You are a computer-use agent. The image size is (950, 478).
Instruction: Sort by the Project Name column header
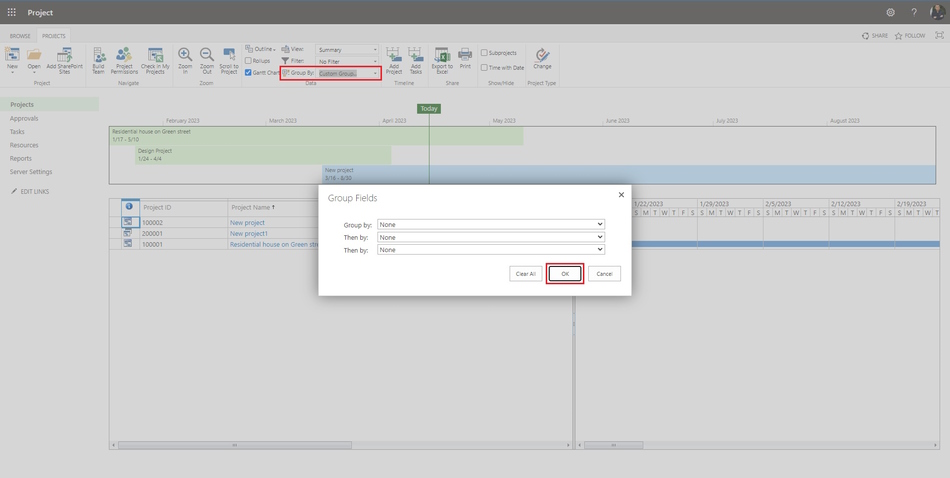(x=253, y=207)
